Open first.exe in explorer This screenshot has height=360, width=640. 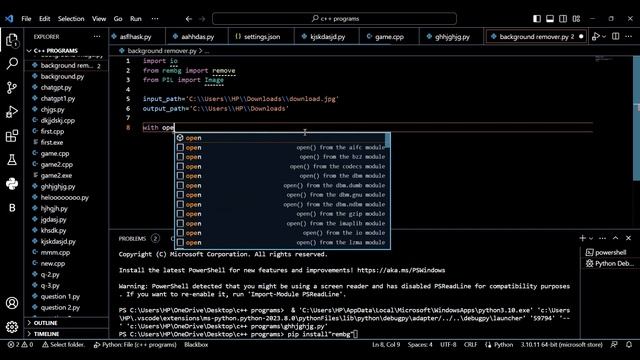52,142
